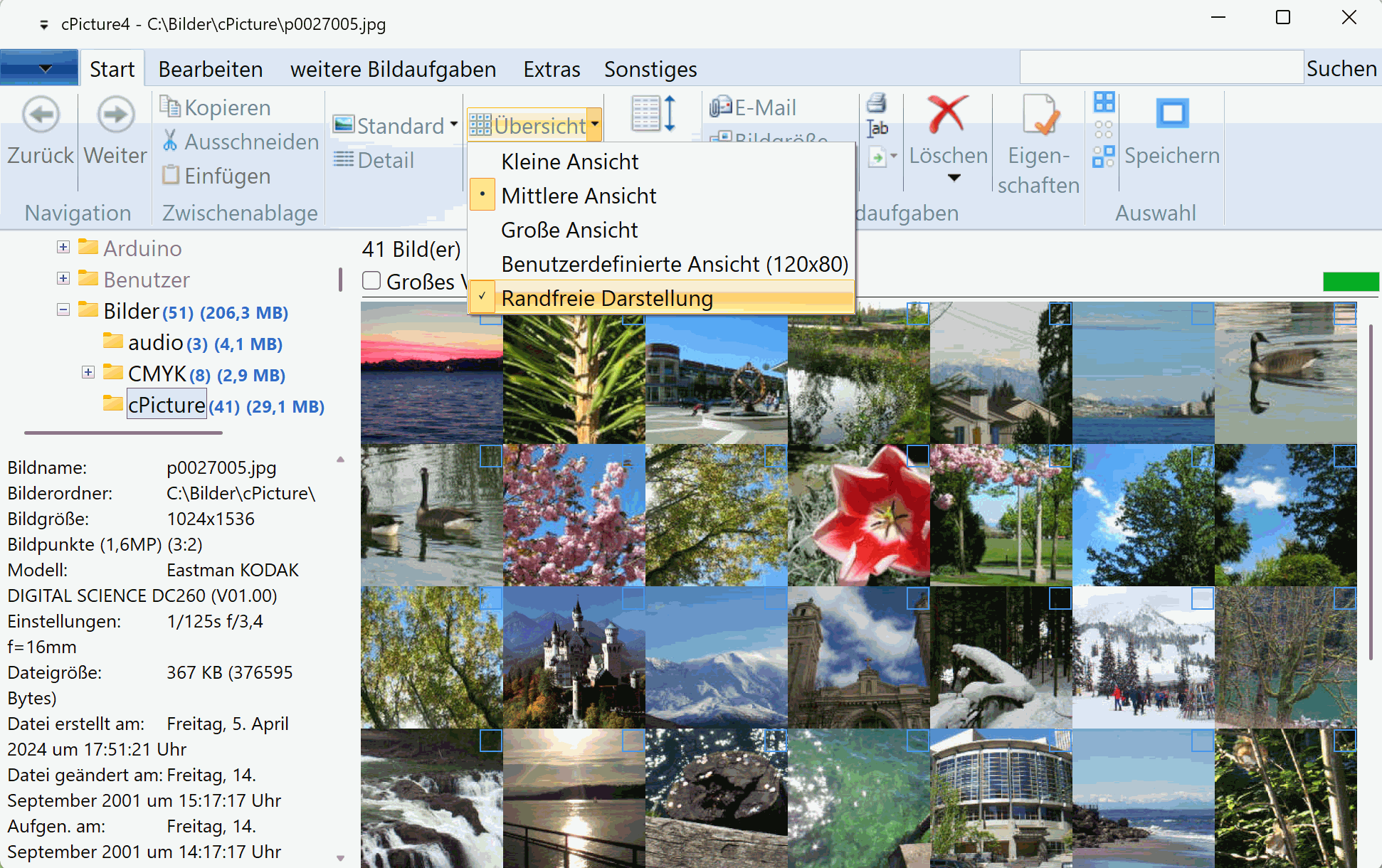Collapse the Bilder folder tree node

click(63, 310)
